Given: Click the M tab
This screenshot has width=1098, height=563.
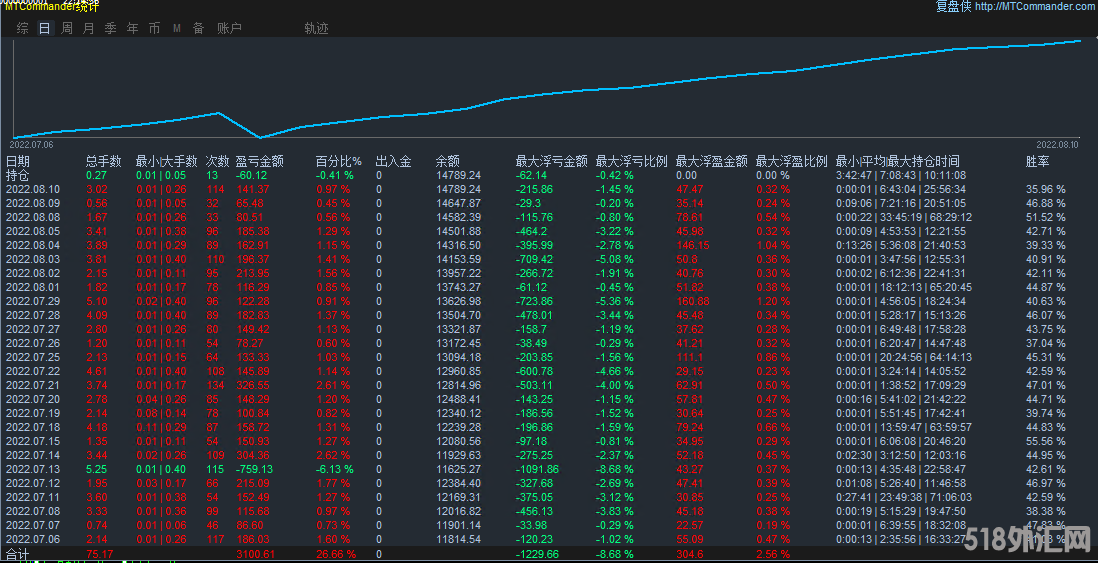Looking at the screenshot, I should [176, 29].
